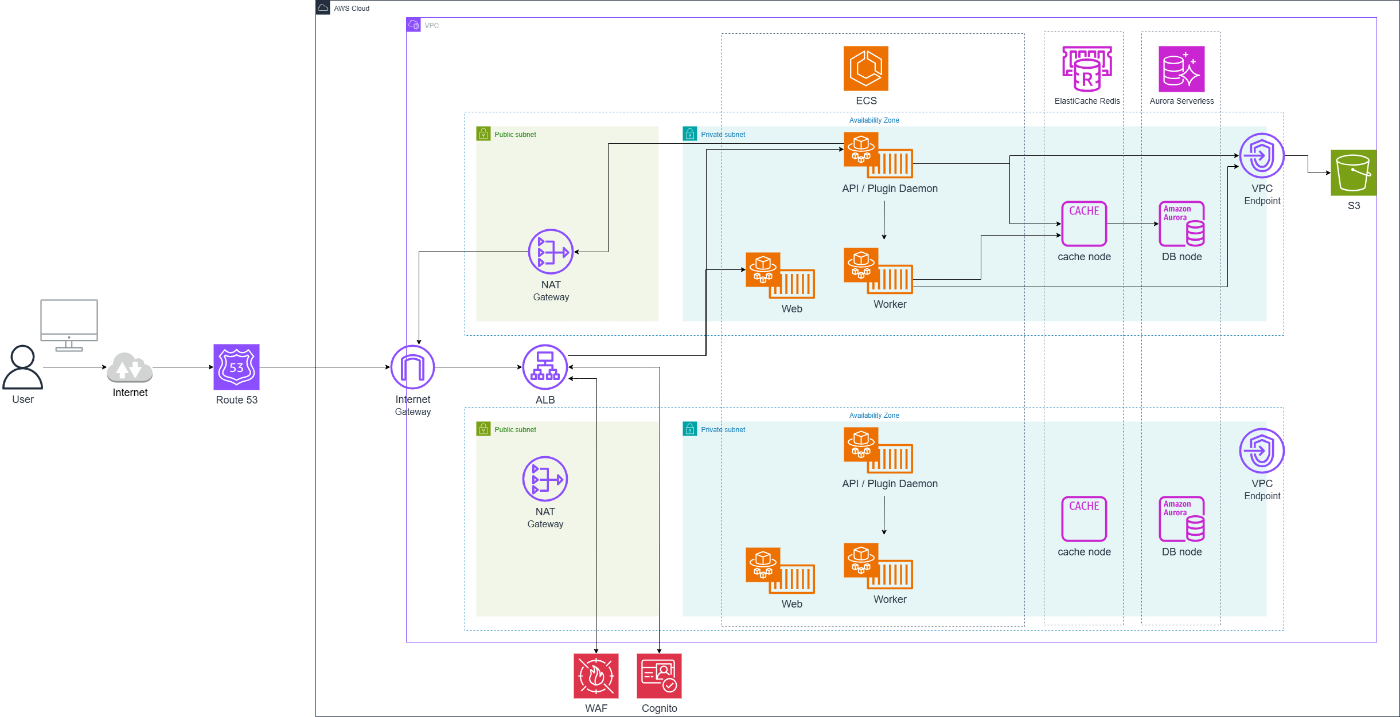Click NAT Gateway icon in the upper public subnet

tap(551, 253)
